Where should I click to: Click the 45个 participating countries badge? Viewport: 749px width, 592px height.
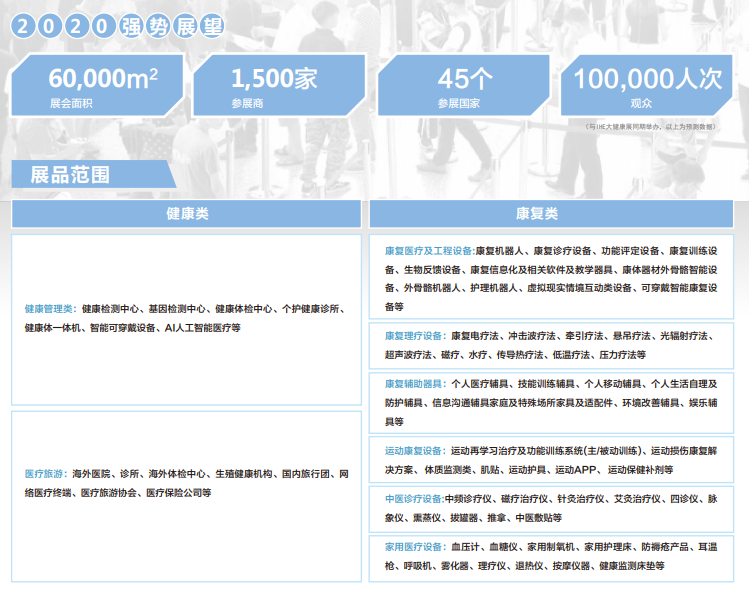[463, 85]
